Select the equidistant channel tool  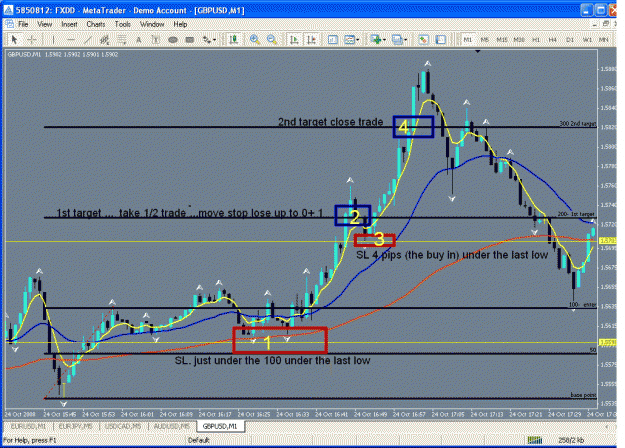(x=104, y=39)
